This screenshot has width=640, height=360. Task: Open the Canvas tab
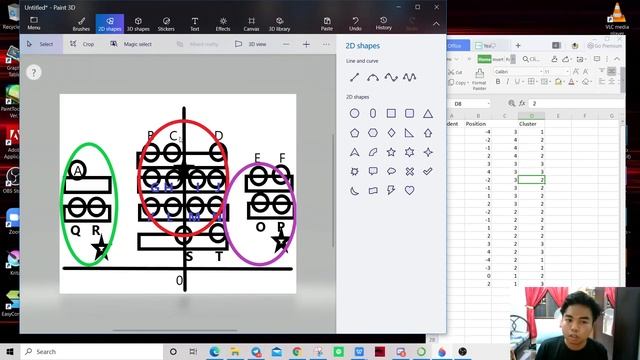(x=251, y=24)
